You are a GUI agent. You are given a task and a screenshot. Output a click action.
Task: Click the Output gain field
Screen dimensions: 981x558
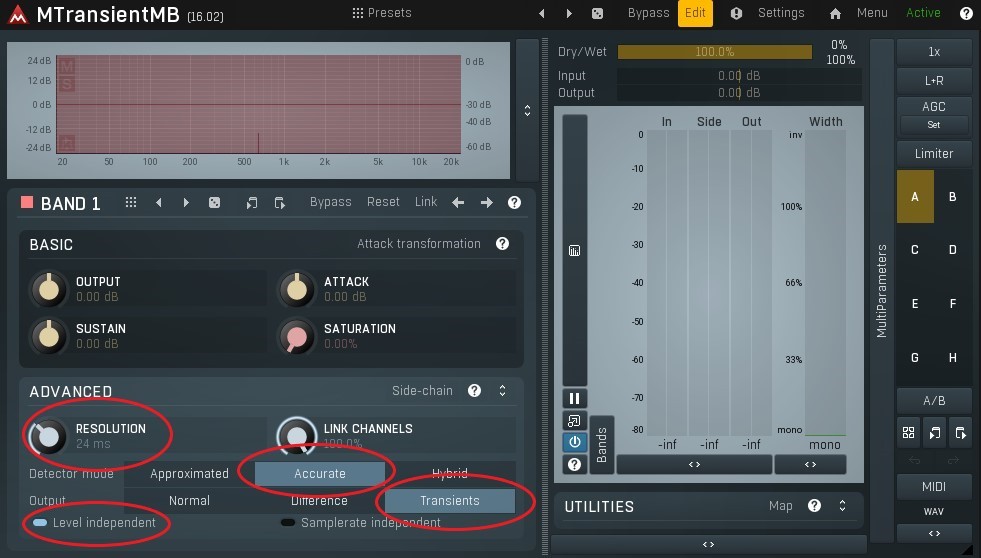(x=739, y=93)
